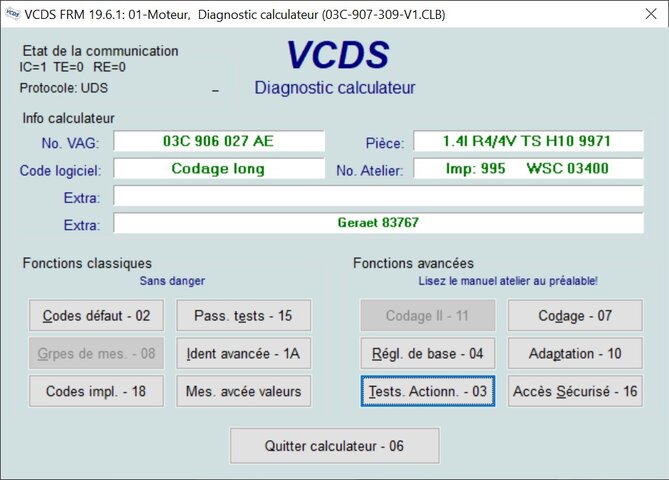
Task: Open Accès Sécurisé - 16
Action: tap(575, 391)
